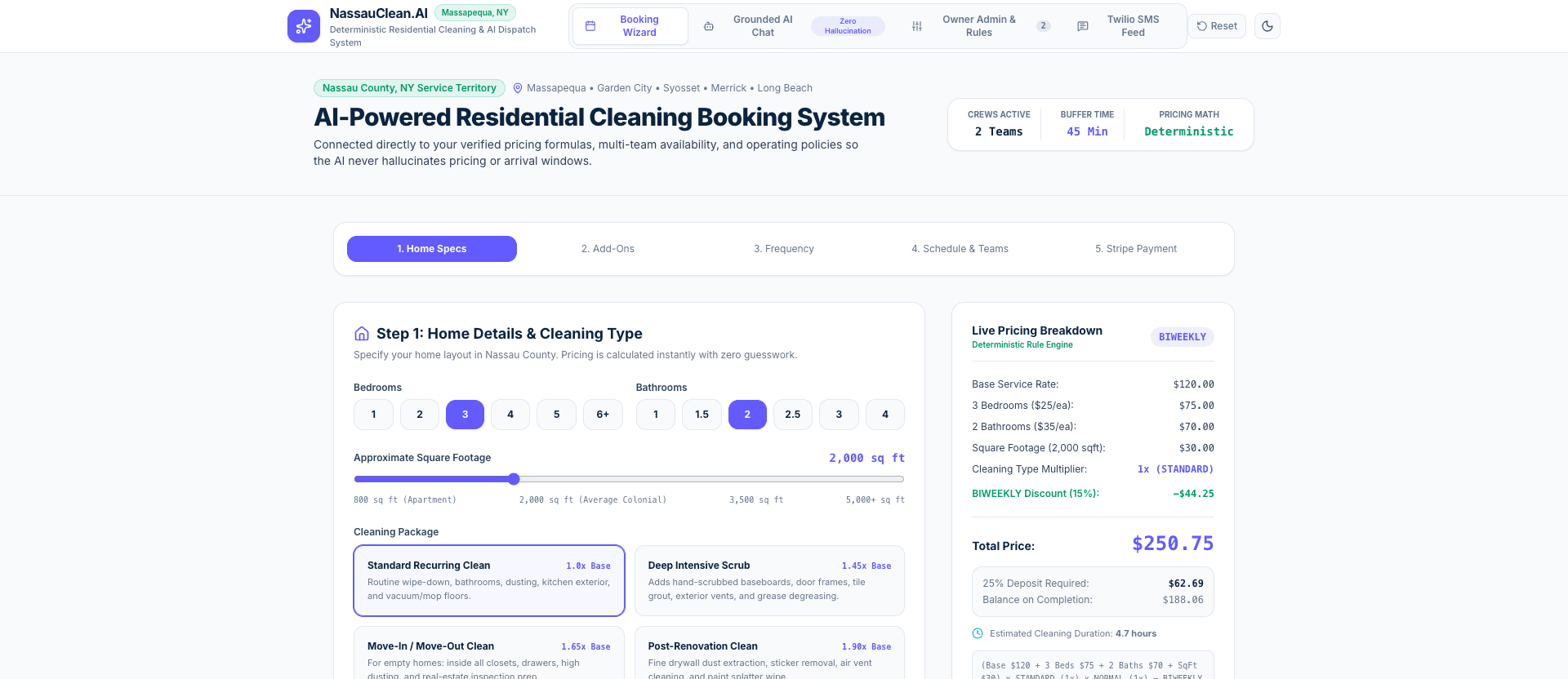This screenshot has height=679, width=1568.
Task: Click the clock icon by Estimated Cleaning Duration
Action: point(978,633)
